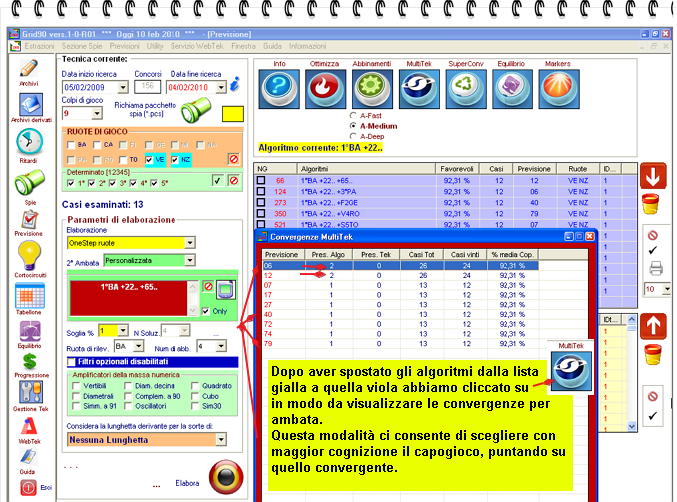The height and width of the screenshot is (502, 677).
Task: Select the A-Fast radio button
Action: tap(353, 116)
